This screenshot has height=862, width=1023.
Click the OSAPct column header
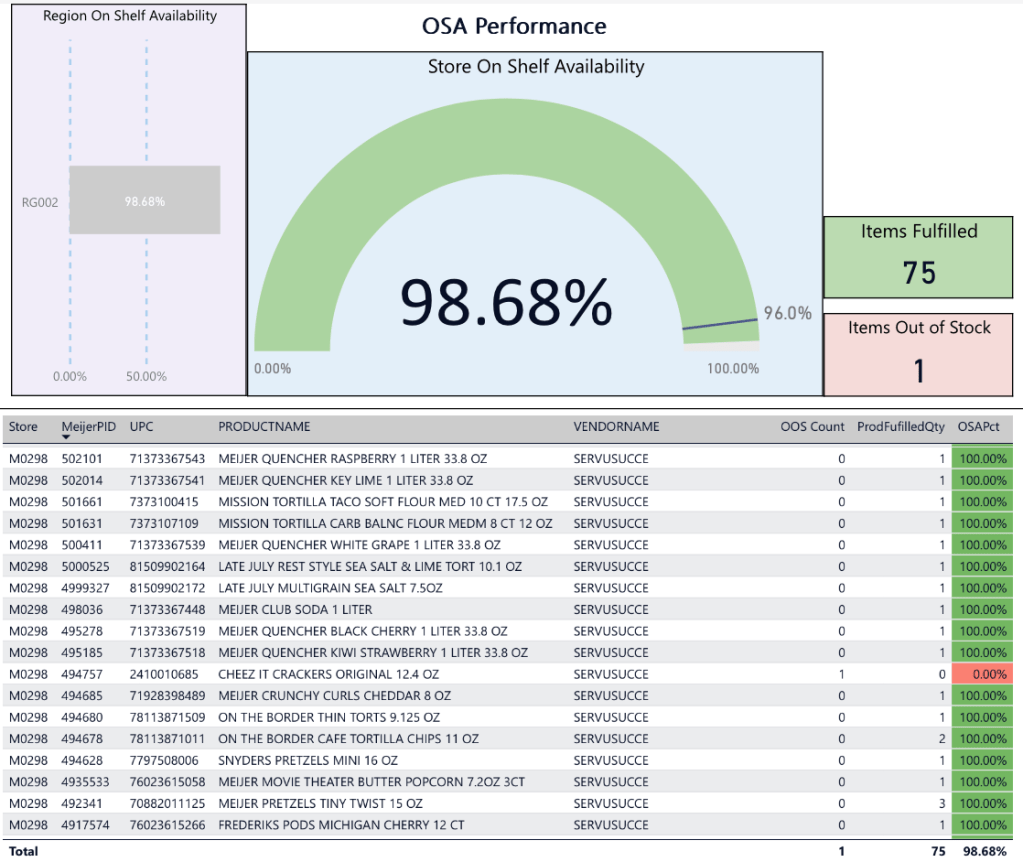pos(982,426)
